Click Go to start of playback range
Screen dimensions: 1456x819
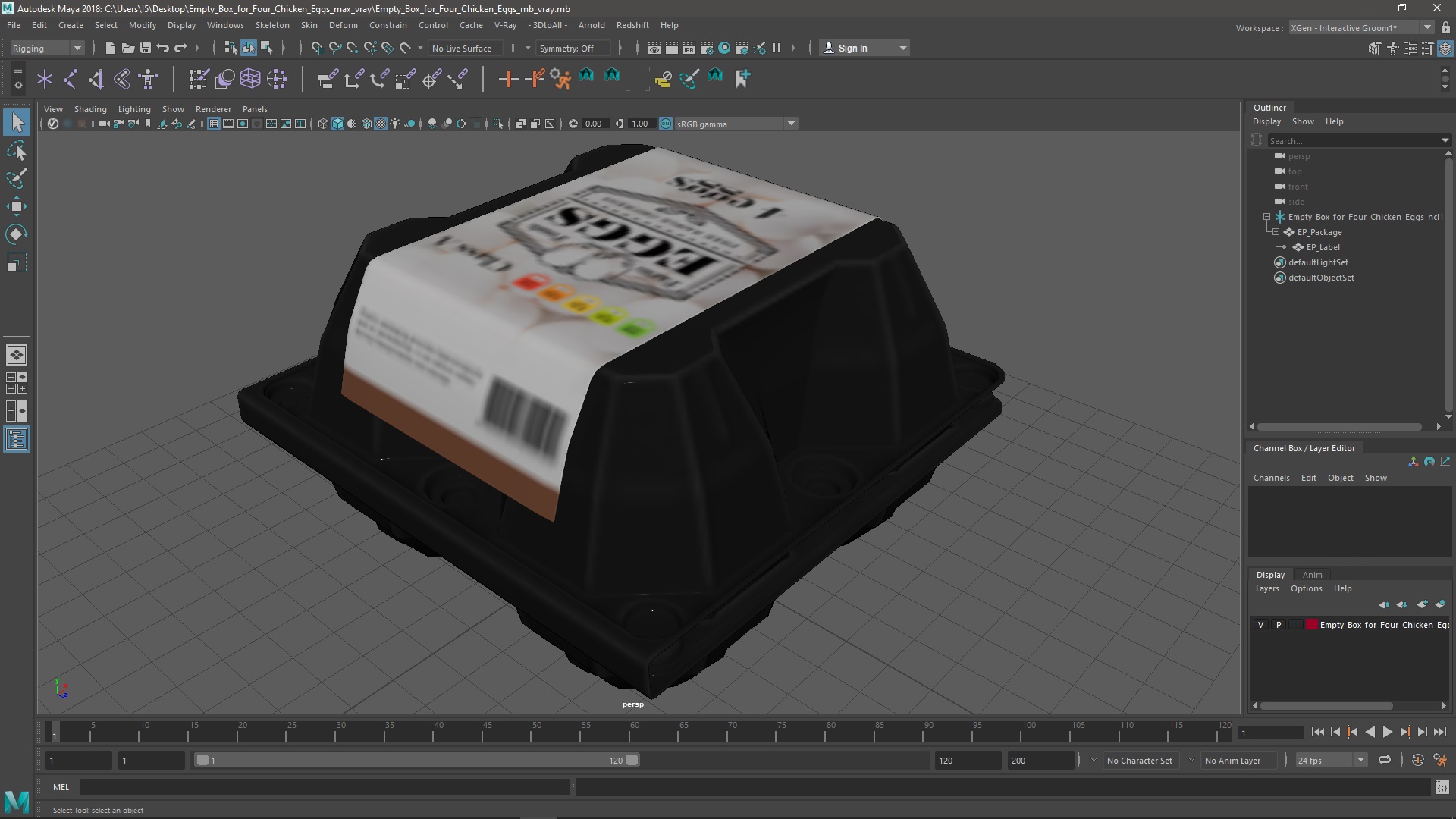pyautogui.click(x=1317, y=732)
